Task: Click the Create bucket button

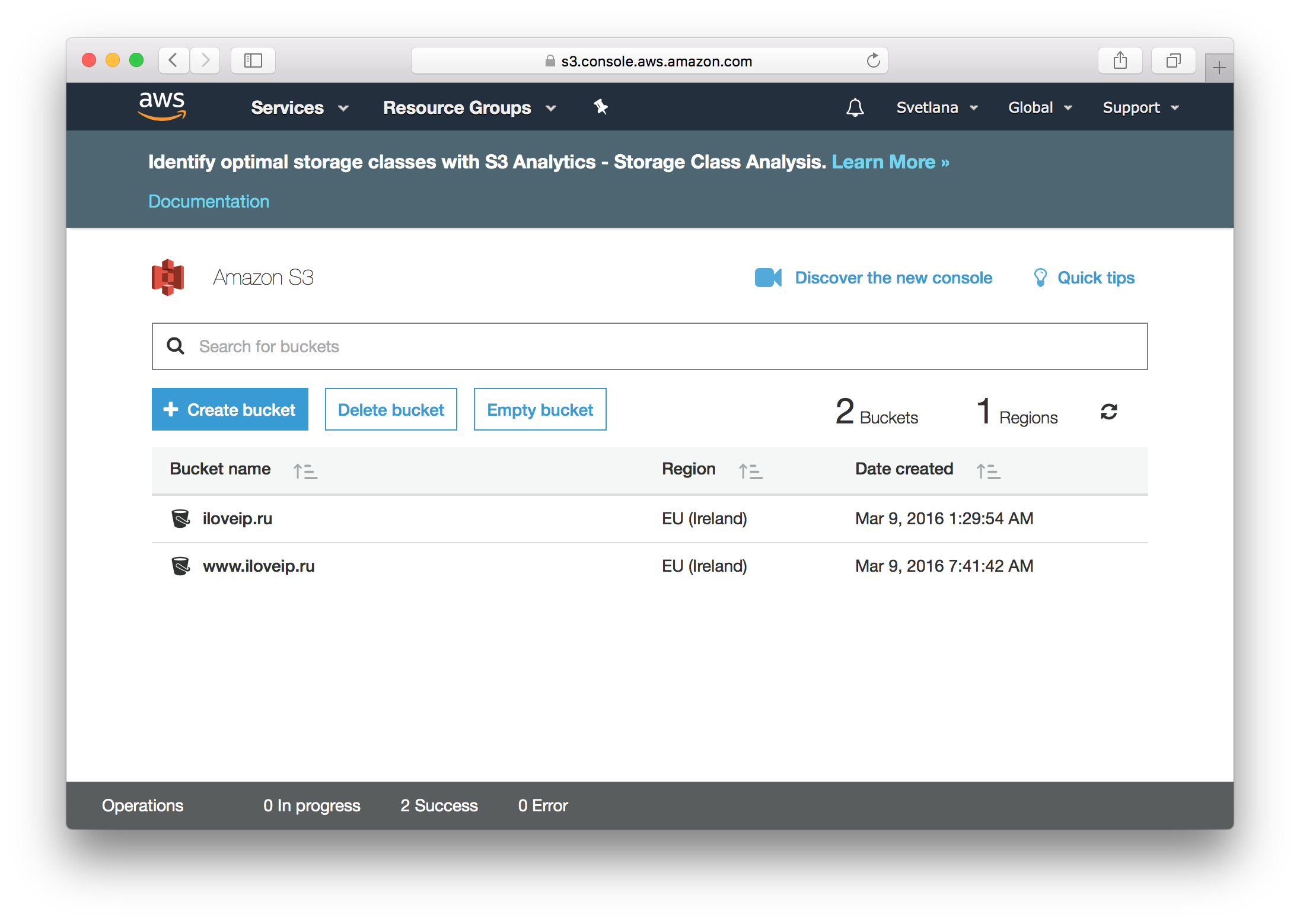Action: 230,409
